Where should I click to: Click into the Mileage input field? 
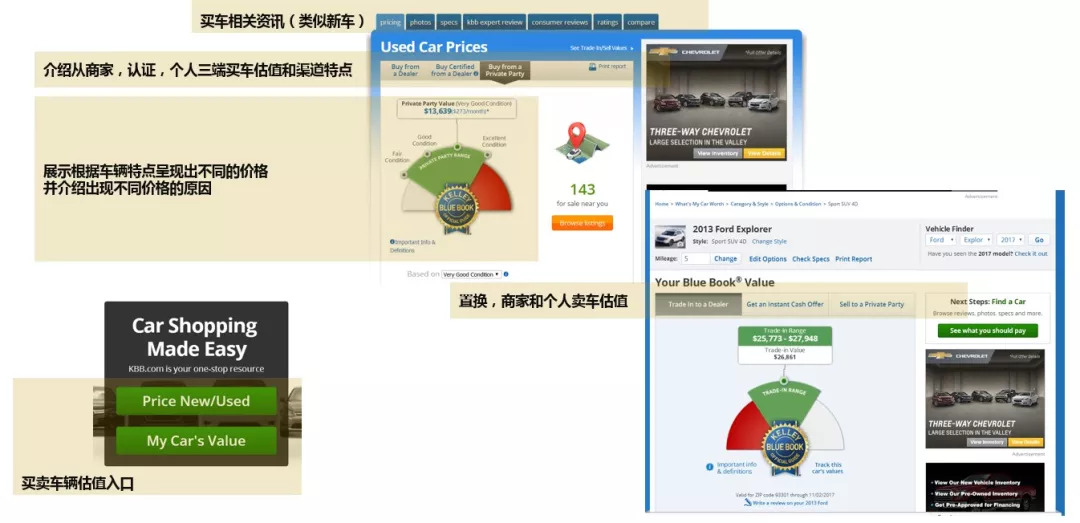694,259
